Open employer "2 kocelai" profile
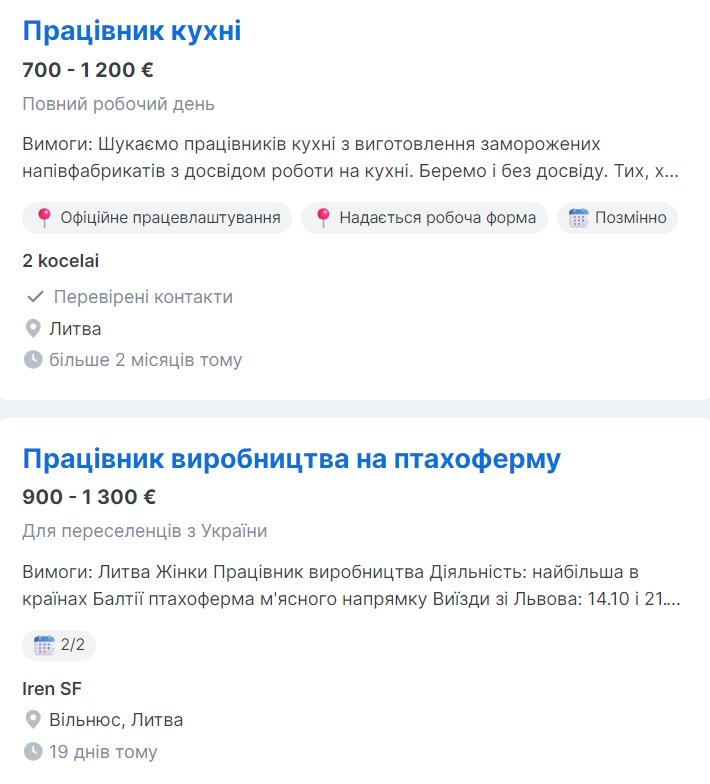This screenshot has height=784, width=710. point(61,261)
